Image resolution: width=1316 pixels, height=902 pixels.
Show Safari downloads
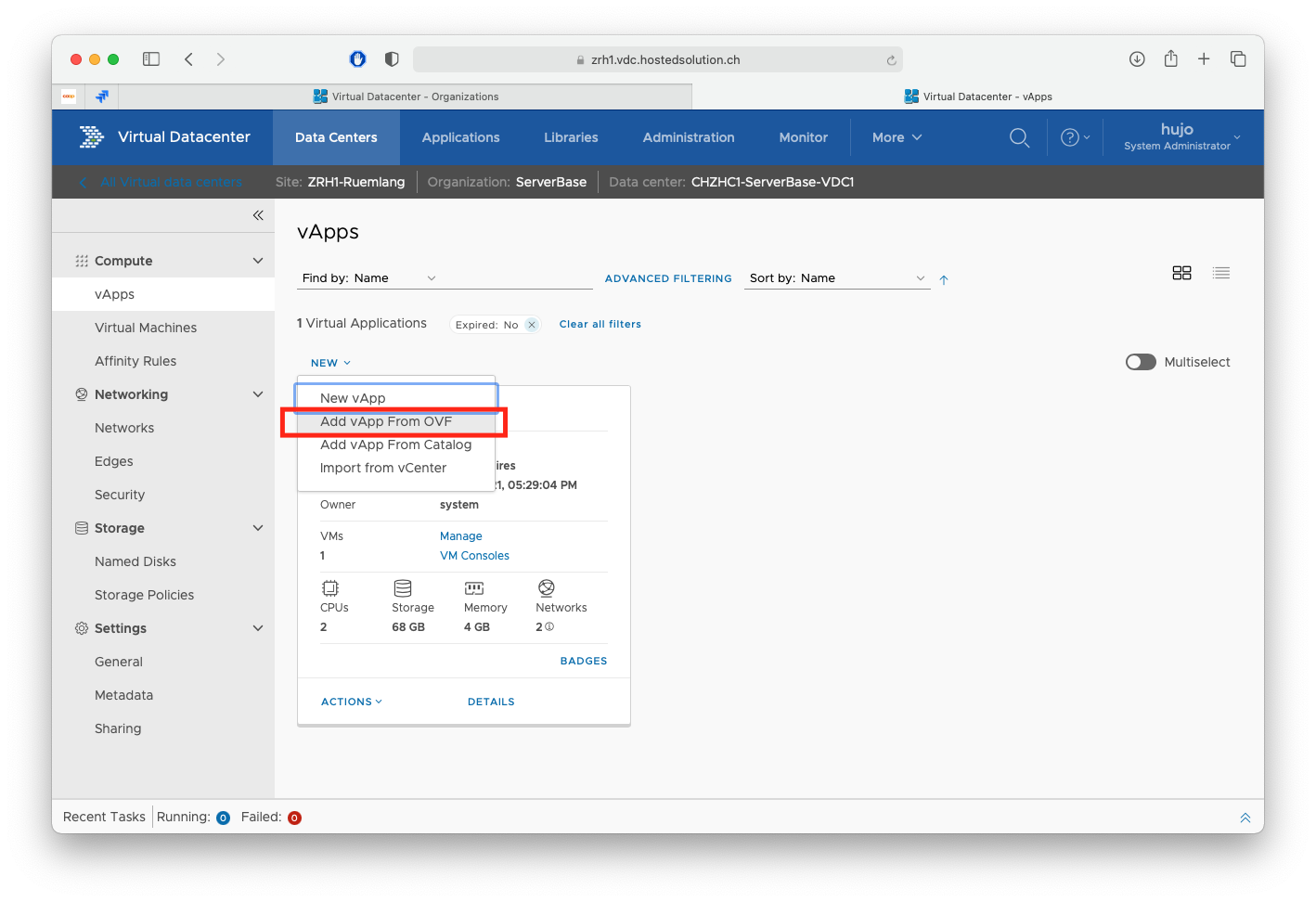pyautogui.click(x=1137, y=59)
